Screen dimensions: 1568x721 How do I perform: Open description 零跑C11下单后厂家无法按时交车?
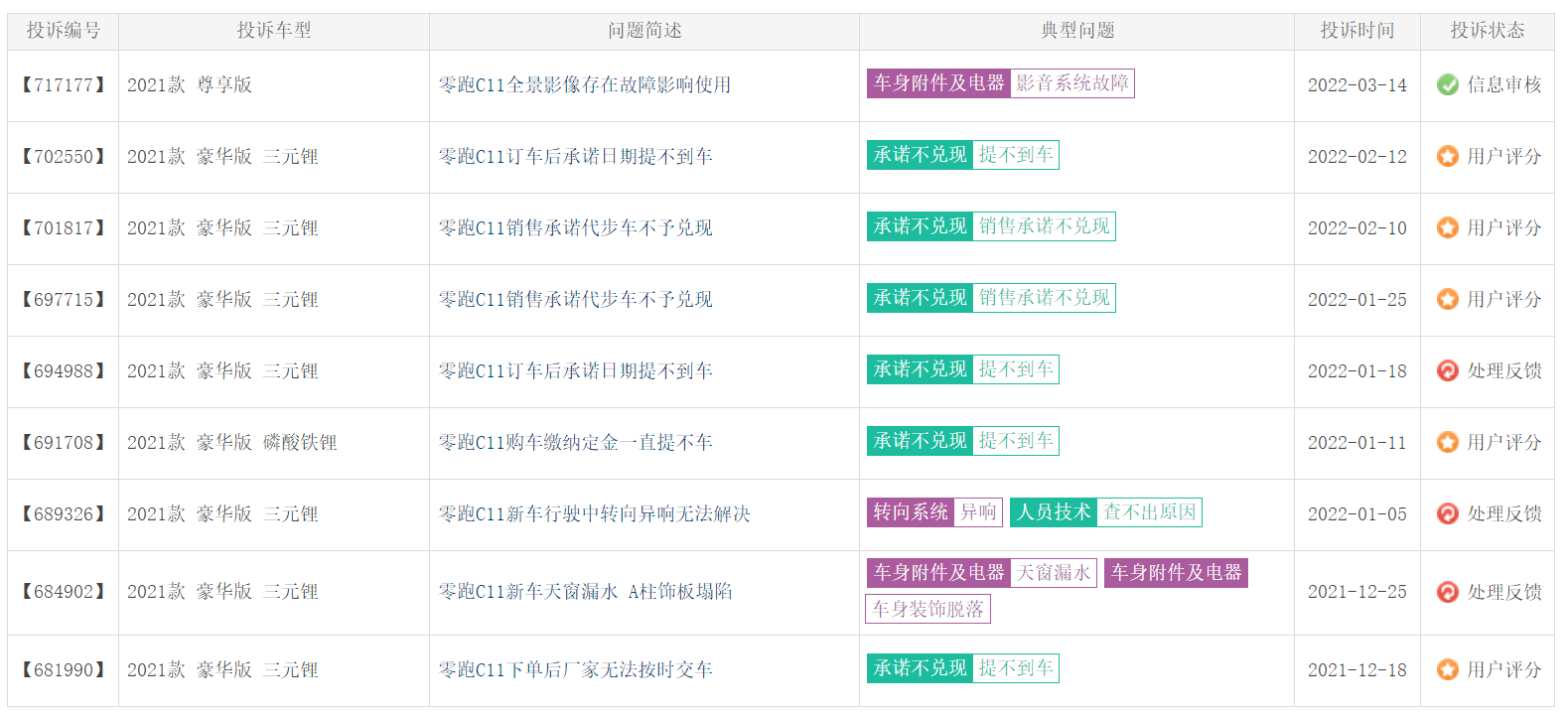coord(576,669)
